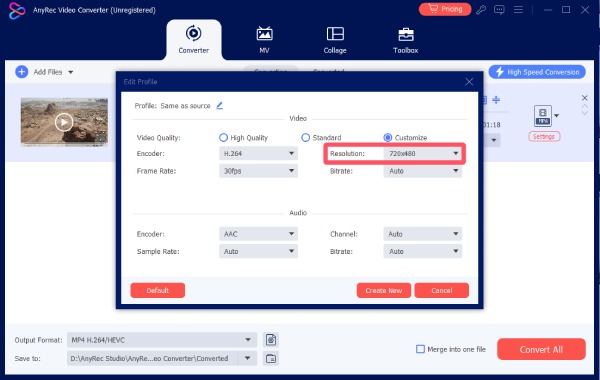600x380 pixels.
Task: Close the Edit Profile dialog
Action: coord(469,82)
